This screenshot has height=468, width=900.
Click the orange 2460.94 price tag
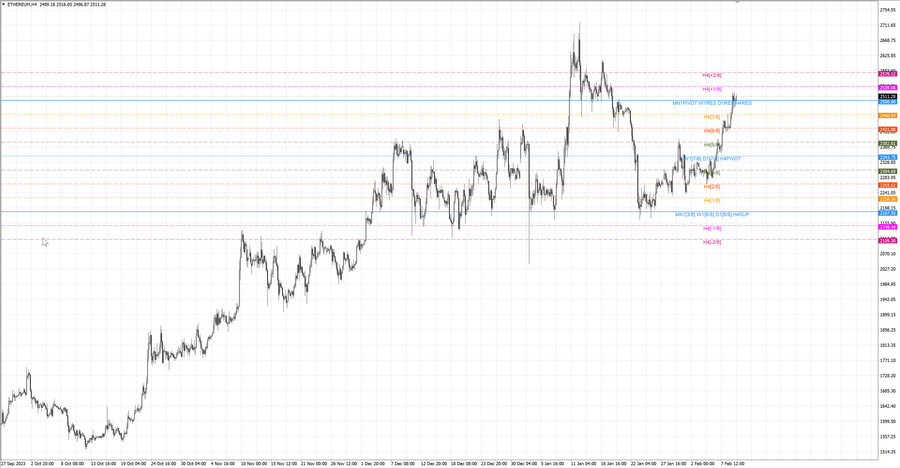pos(886,116)
